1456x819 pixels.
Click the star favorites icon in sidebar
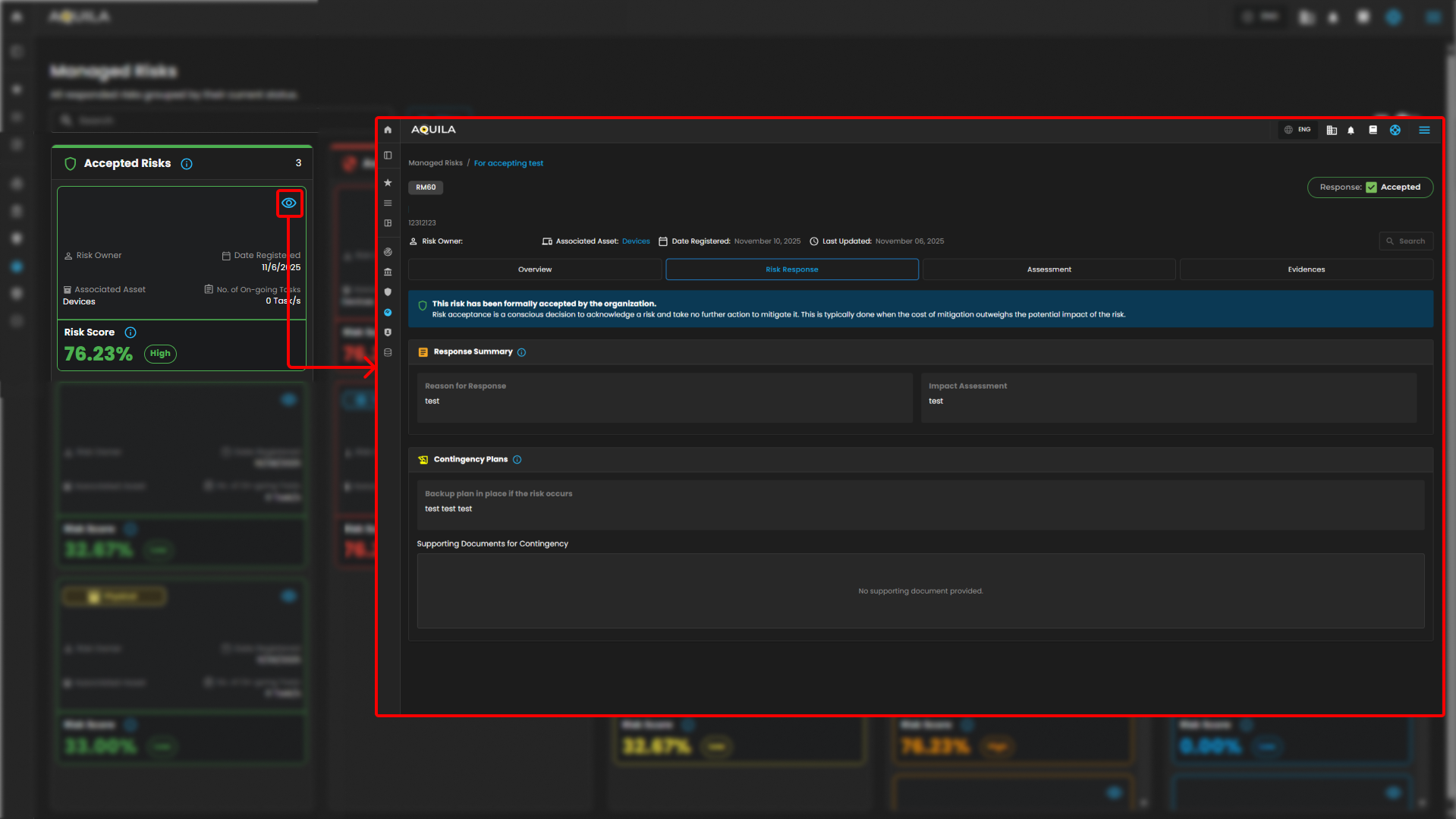pos(388,183)
